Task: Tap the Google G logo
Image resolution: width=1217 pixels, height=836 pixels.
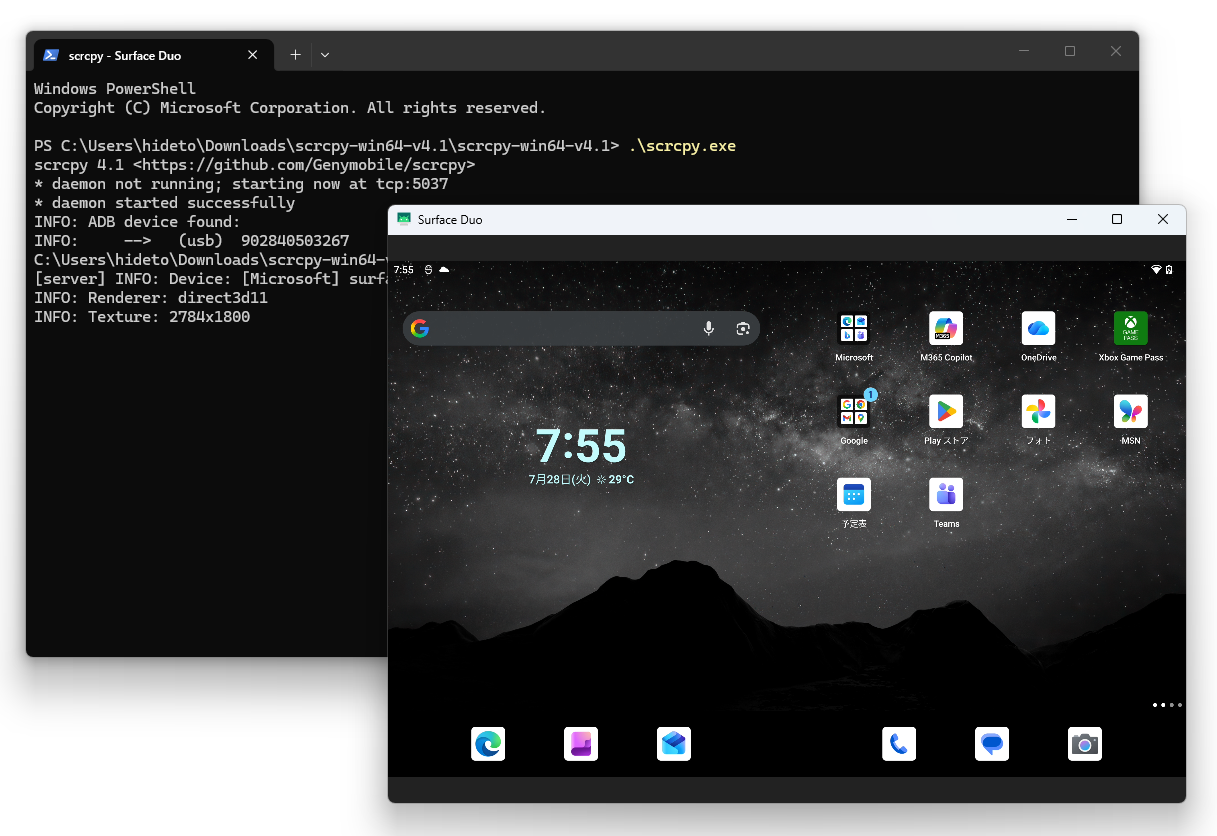Action: coord(420,328)
